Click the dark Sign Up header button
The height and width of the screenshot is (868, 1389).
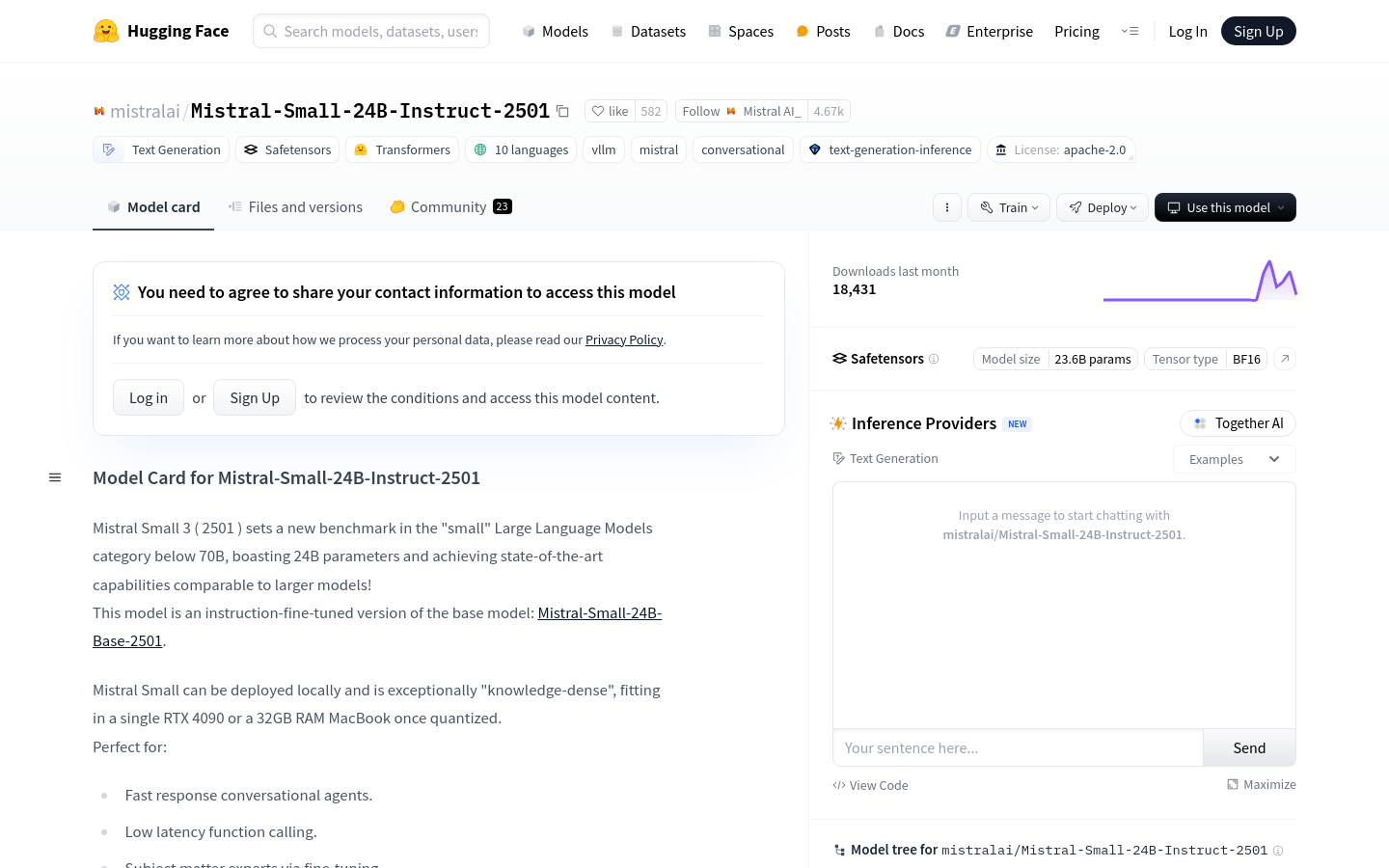click(x=1258, y=31)
